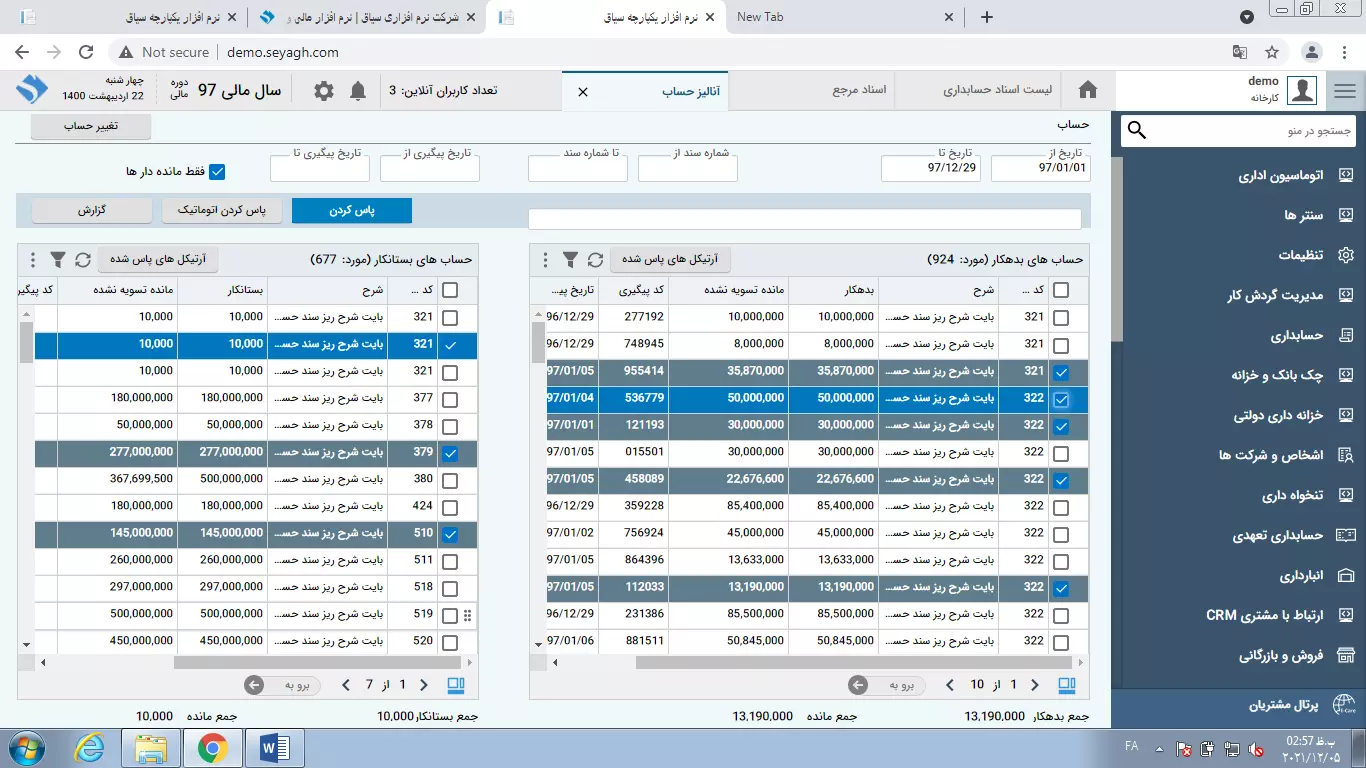
Task: Open the notifications bell icon
Action: pyautogui.click(x=358, y=91)
